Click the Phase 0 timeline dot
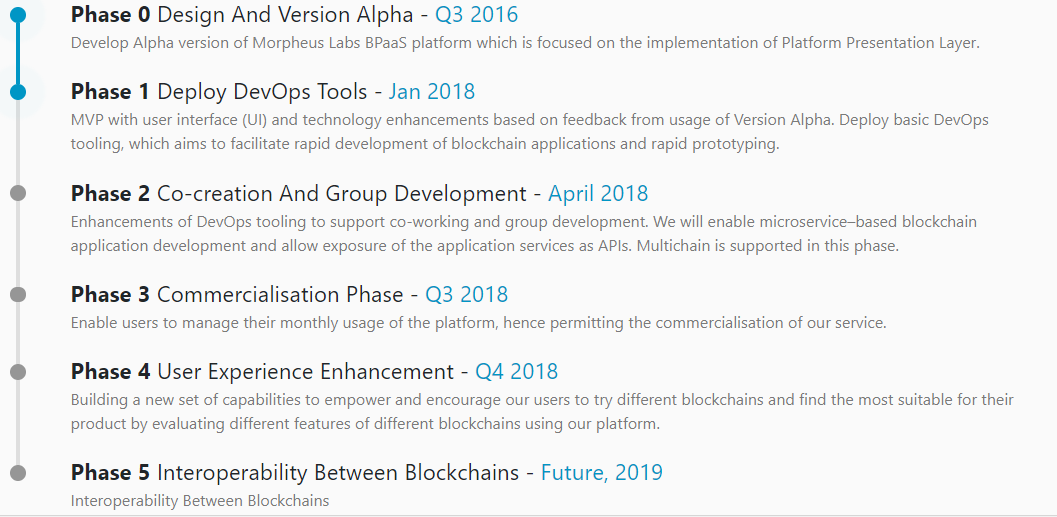Image resolution: width=1057 pixels, height=517 pixels. (x=17, y=15)
